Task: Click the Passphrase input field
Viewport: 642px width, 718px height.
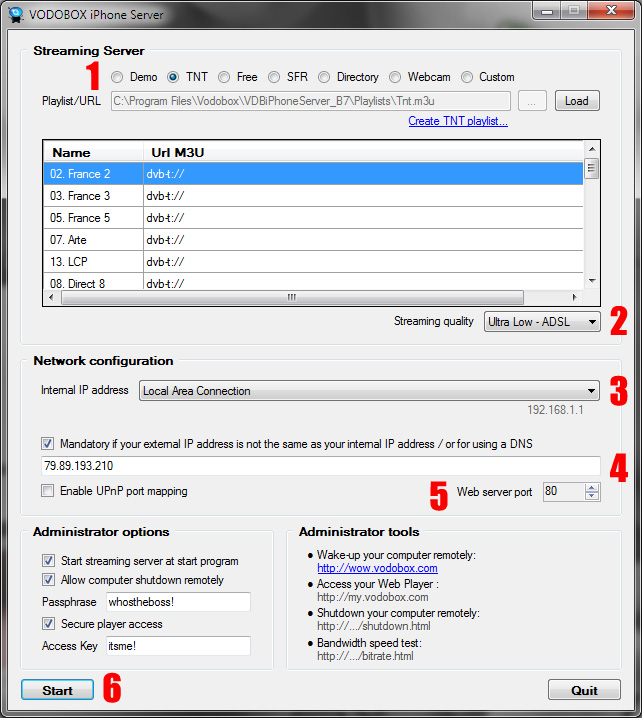Action: tap(179, 602)
